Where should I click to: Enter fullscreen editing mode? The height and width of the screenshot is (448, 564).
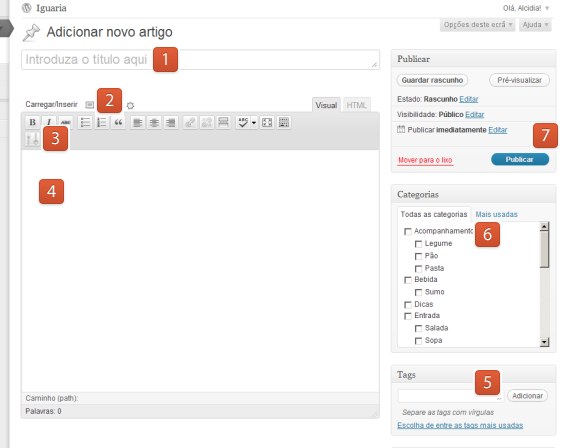coord(267,122)
